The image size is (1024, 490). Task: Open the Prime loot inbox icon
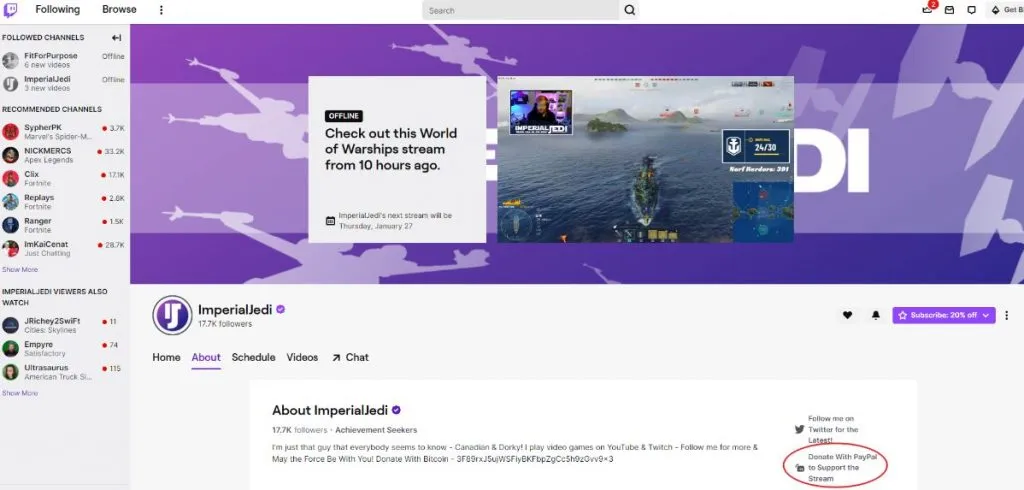(x=927, y=10)
